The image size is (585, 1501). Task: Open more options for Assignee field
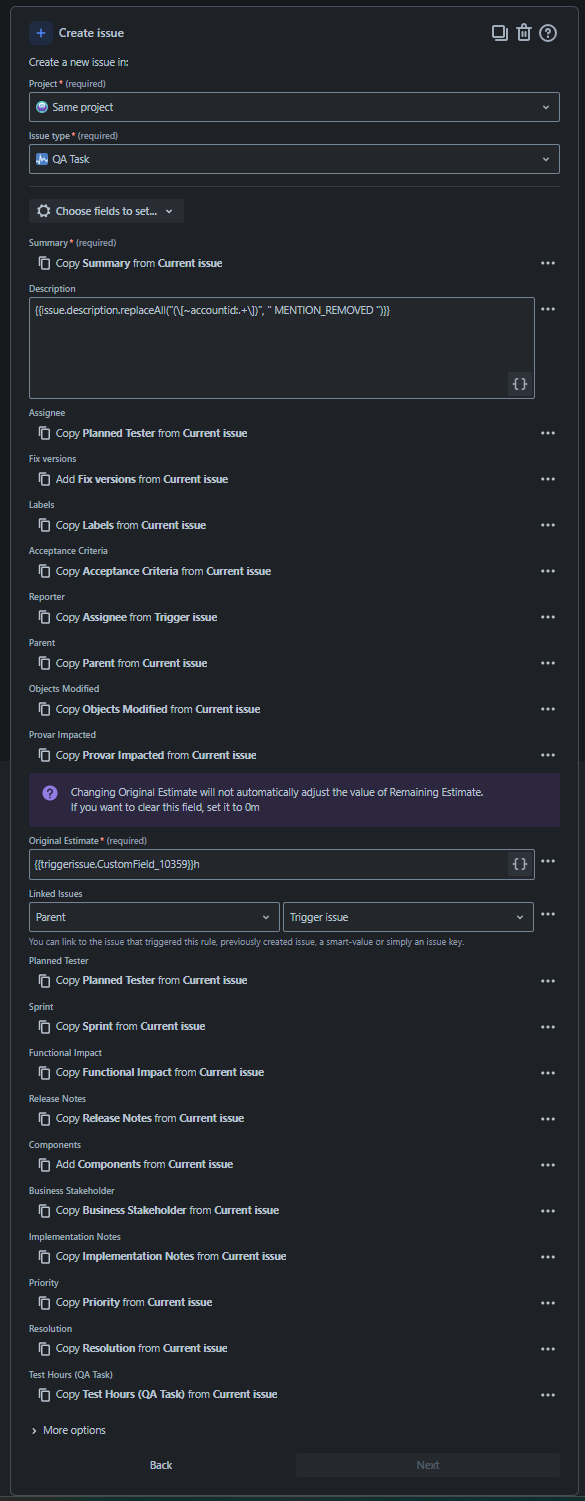548,433
